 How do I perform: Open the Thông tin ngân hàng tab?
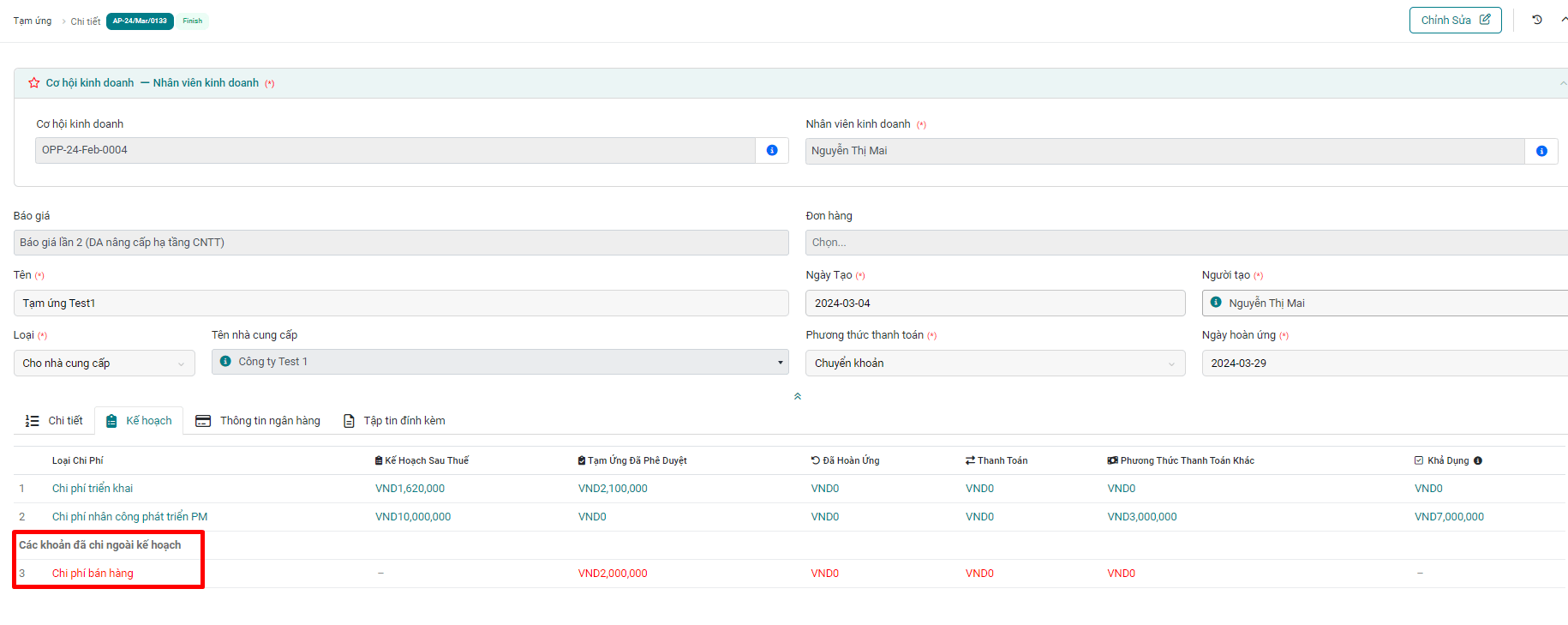(x=258, y=421)
